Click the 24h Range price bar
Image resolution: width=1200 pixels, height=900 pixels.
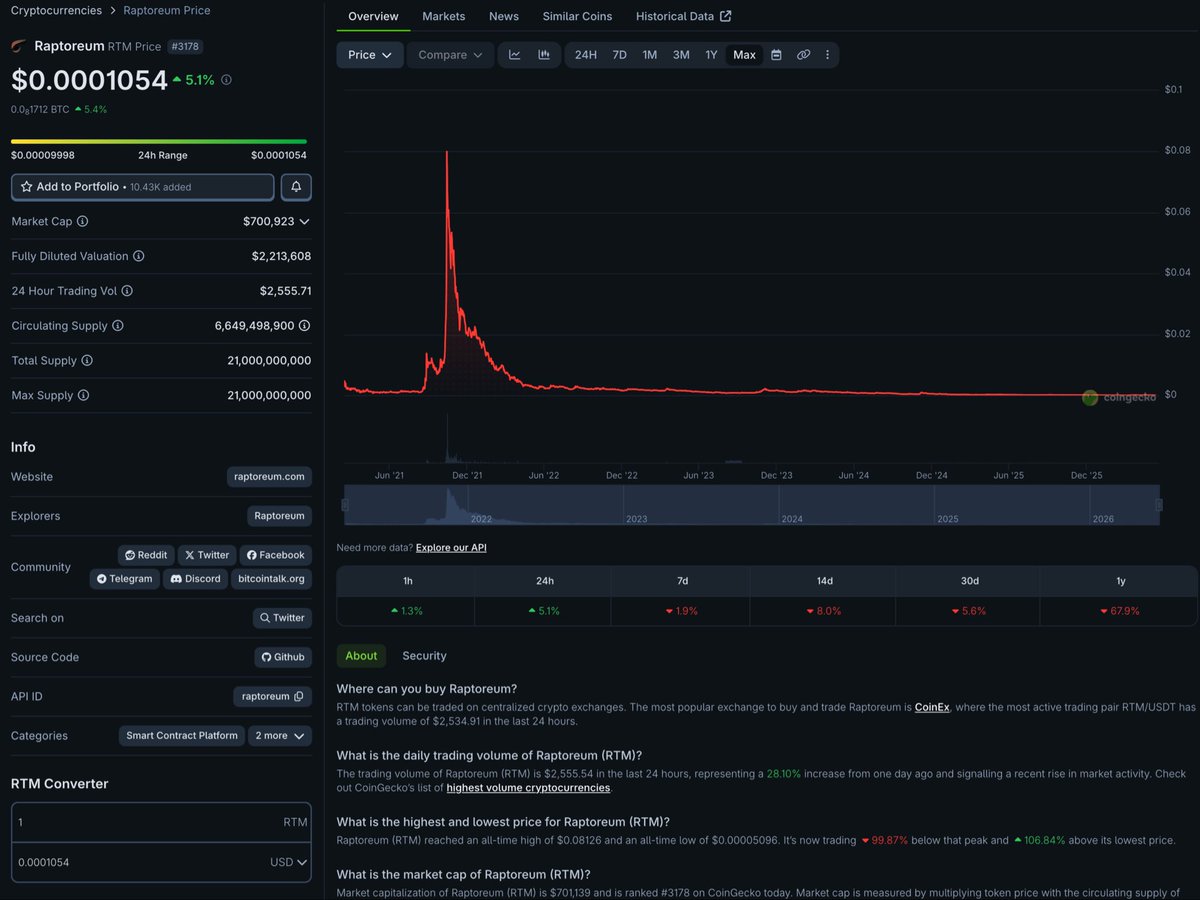click(159, 141)
